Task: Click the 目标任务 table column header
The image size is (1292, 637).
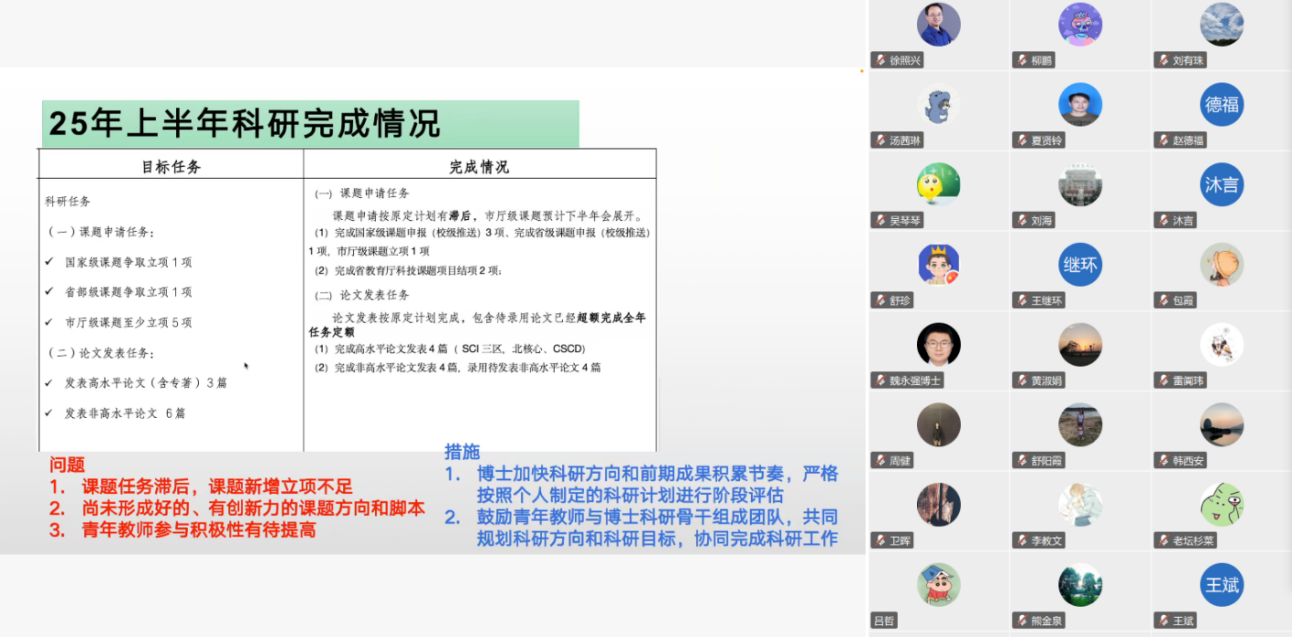Action: pos(171,166)
